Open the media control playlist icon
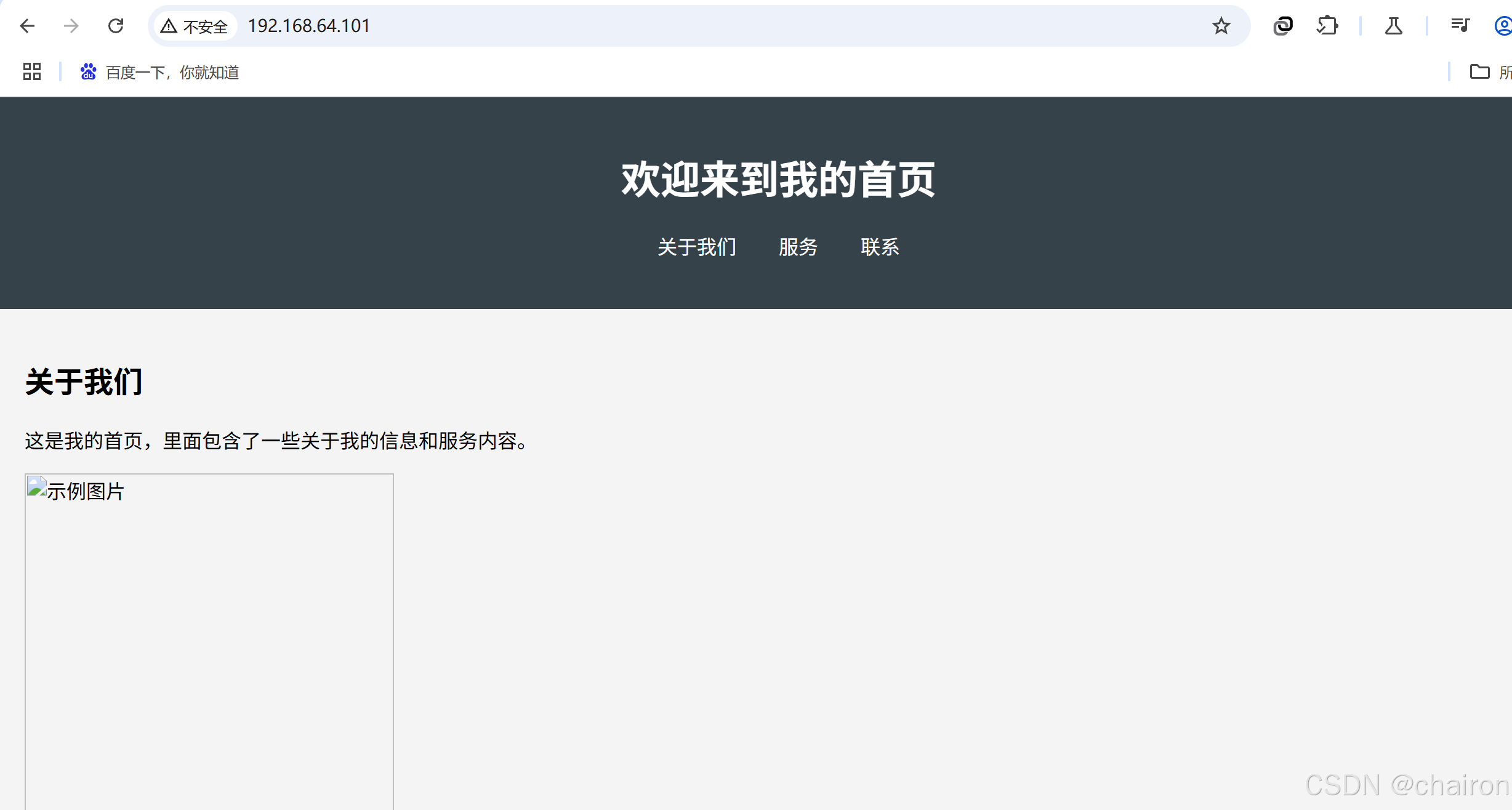 coord(1460,26)
